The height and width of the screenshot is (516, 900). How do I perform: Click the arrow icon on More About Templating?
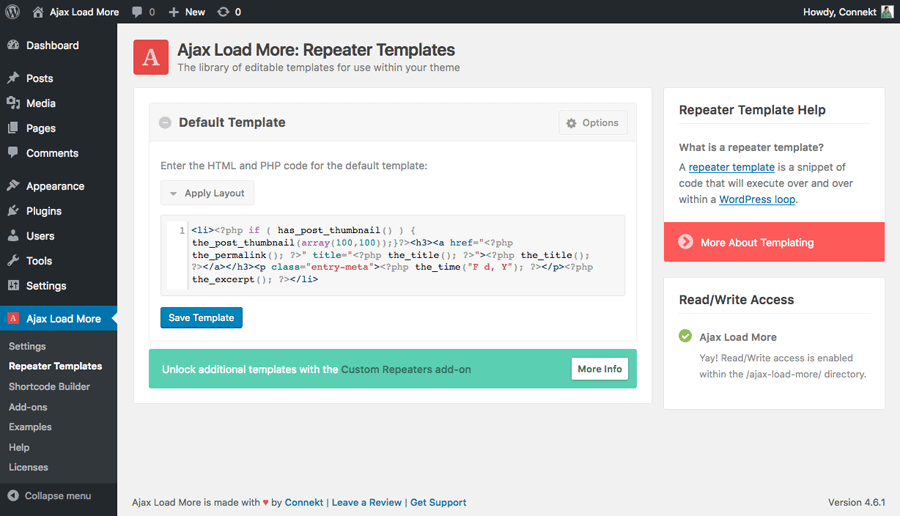(x=685, y=242)
